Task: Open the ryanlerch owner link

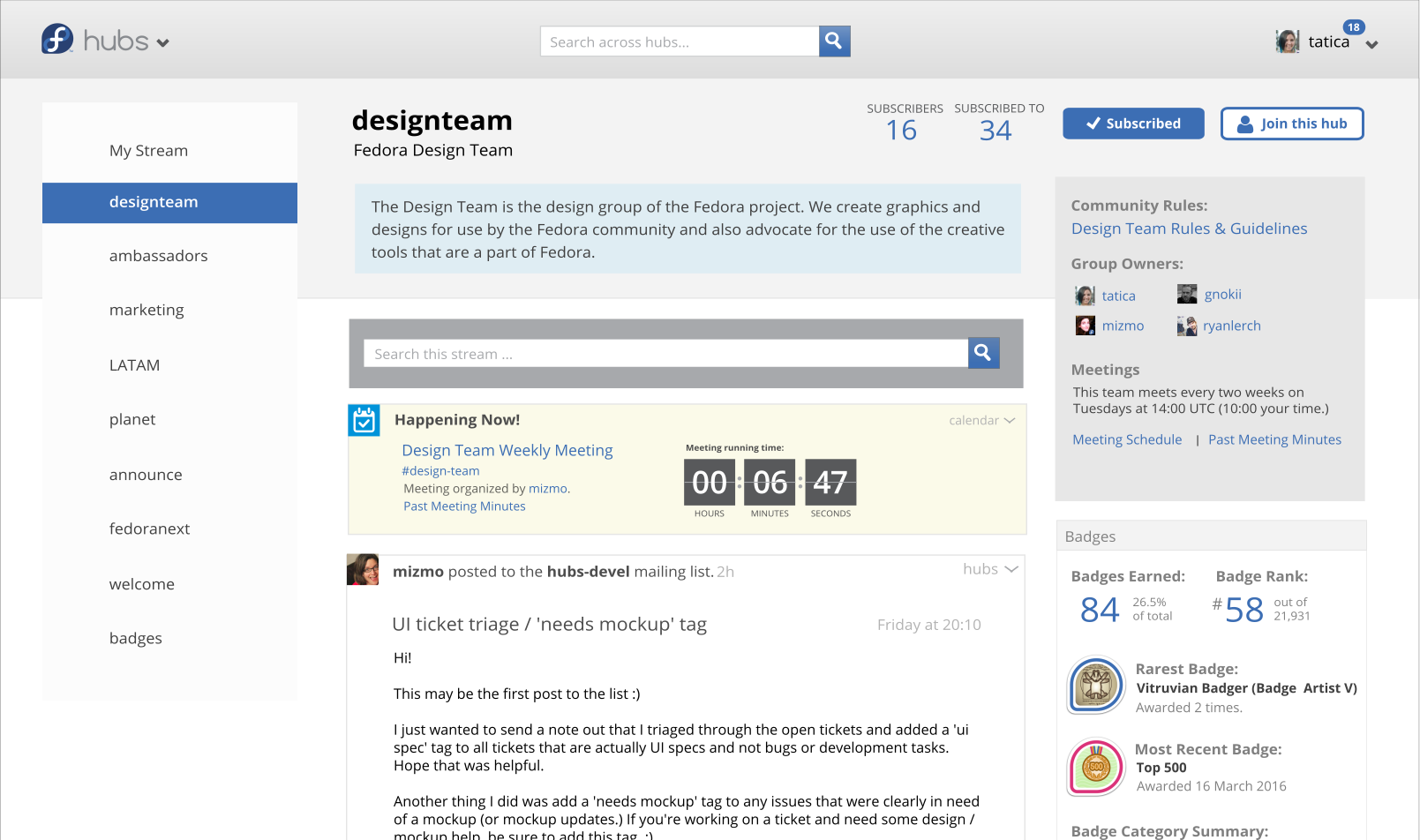Action: (1232, 326)
